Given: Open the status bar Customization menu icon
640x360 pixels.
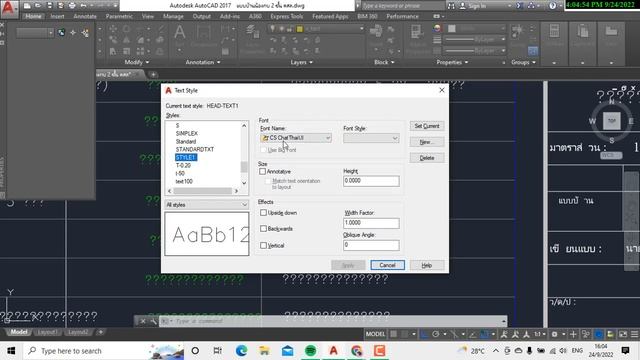Looking at the screenshot, I should 634,334.
